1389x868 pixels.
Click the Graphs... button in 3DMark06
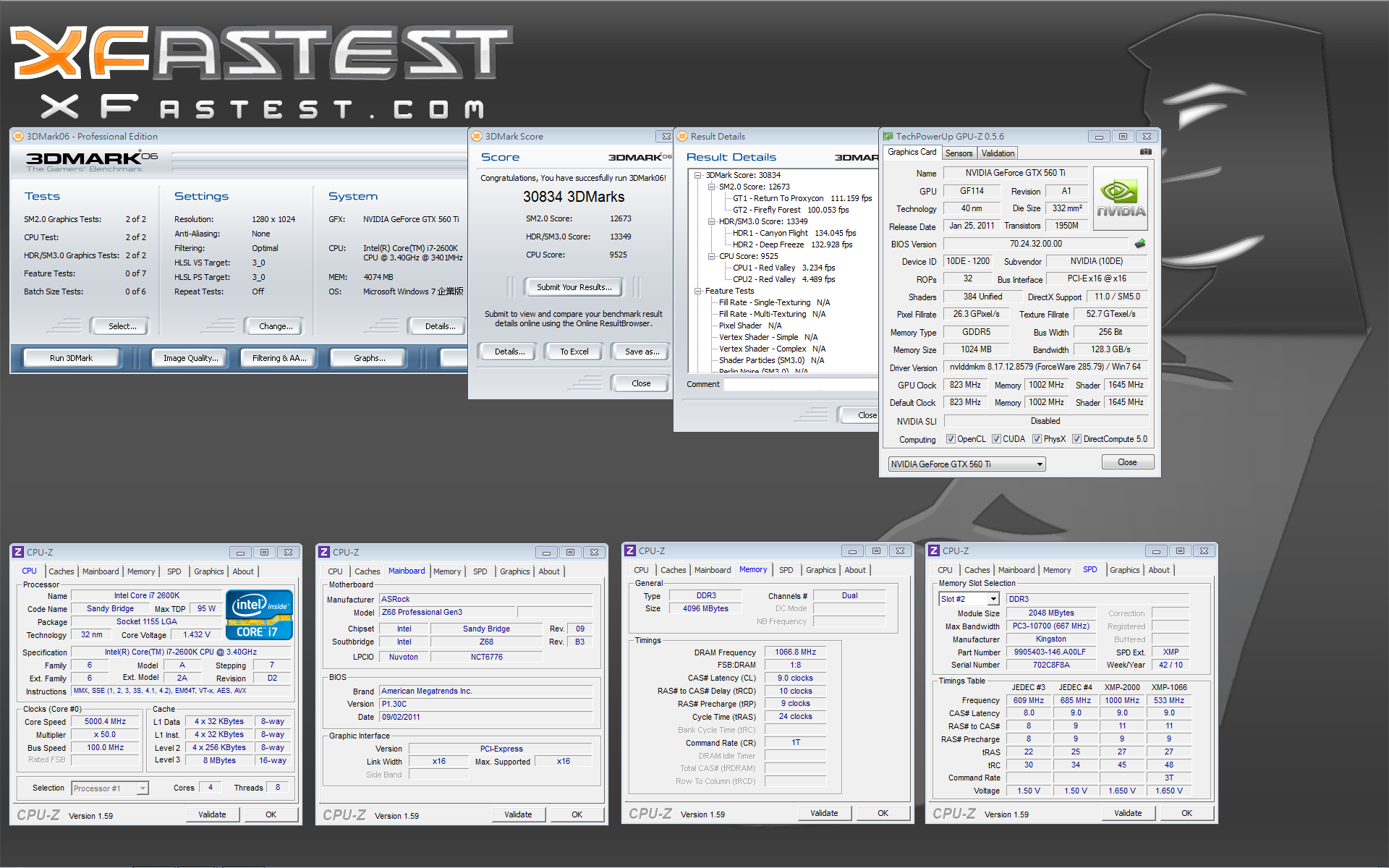369,358
